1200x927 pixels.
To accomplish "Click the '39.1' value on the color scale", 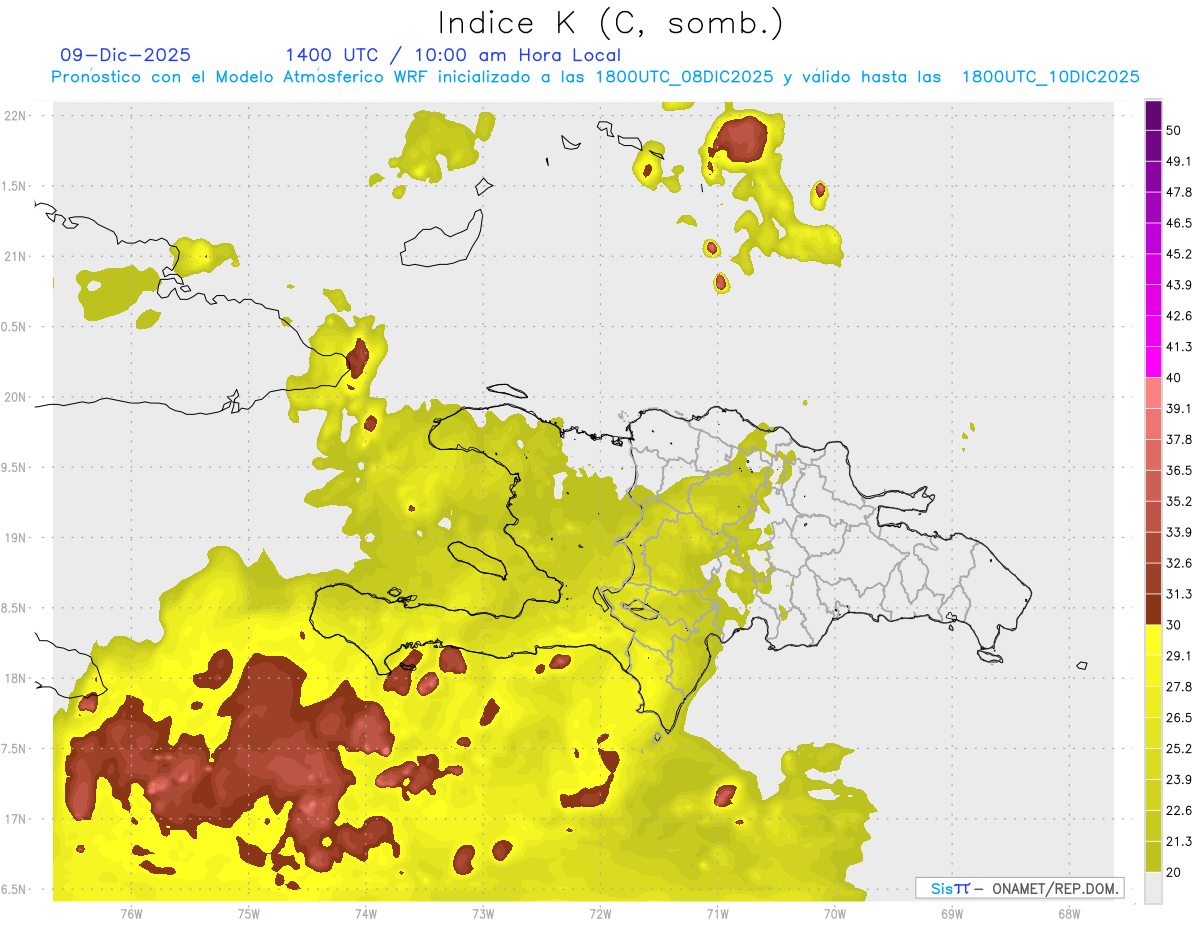I will tap(1179, 408).
